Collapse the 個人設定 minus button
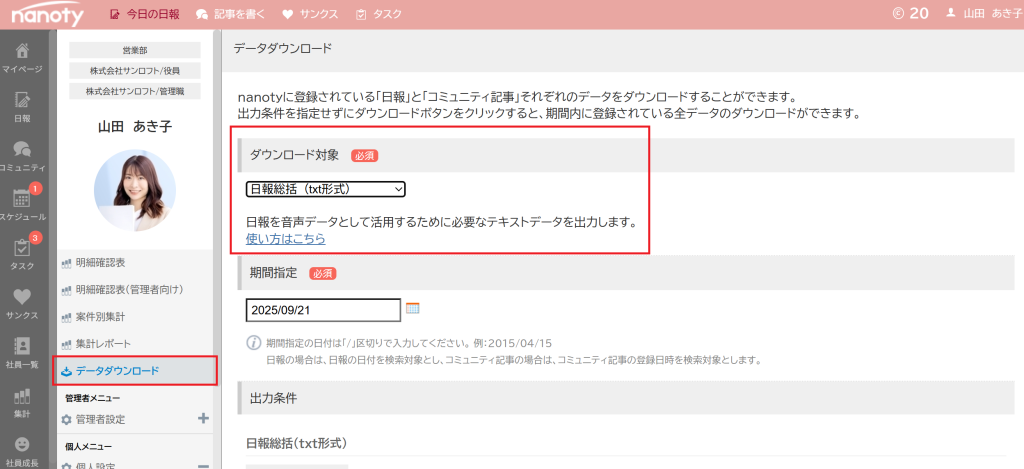The height and width of the screenshot is (469, 1024). [x=203, y=465]
